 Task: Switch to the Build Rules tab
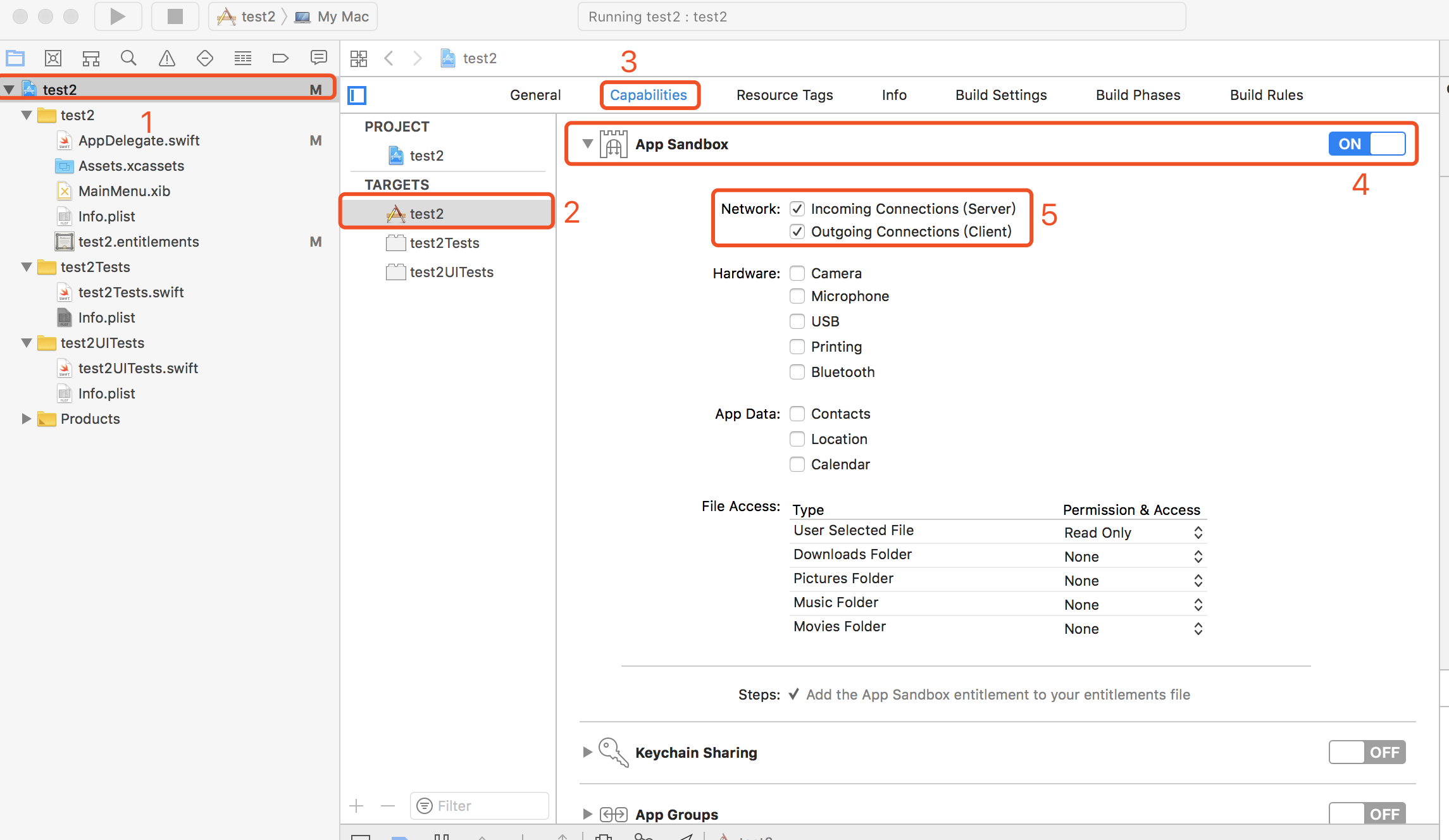point(1266,95)
